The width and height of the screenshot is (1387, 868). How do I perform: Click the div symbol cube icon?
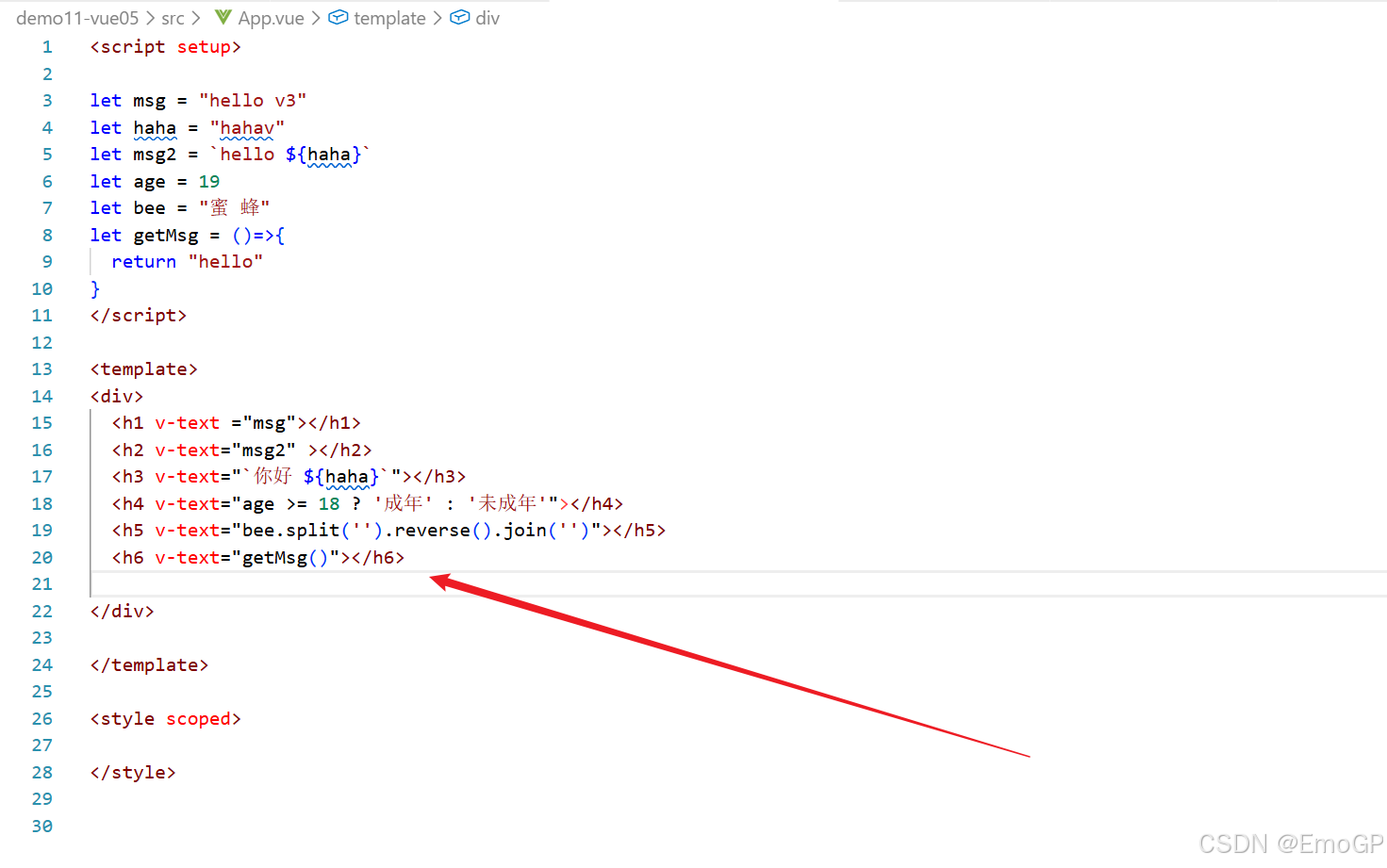click(460, 17)
